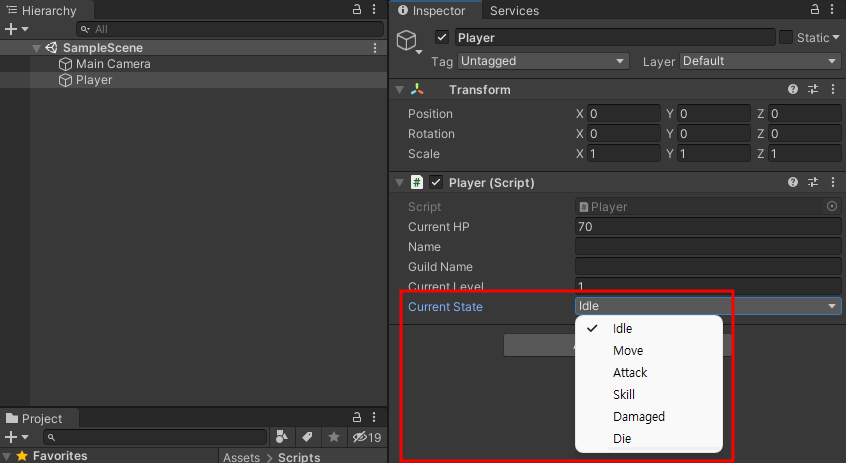Switch to the Inspector tab
This screenshot has height=463, width=846.
click(432, 10)
